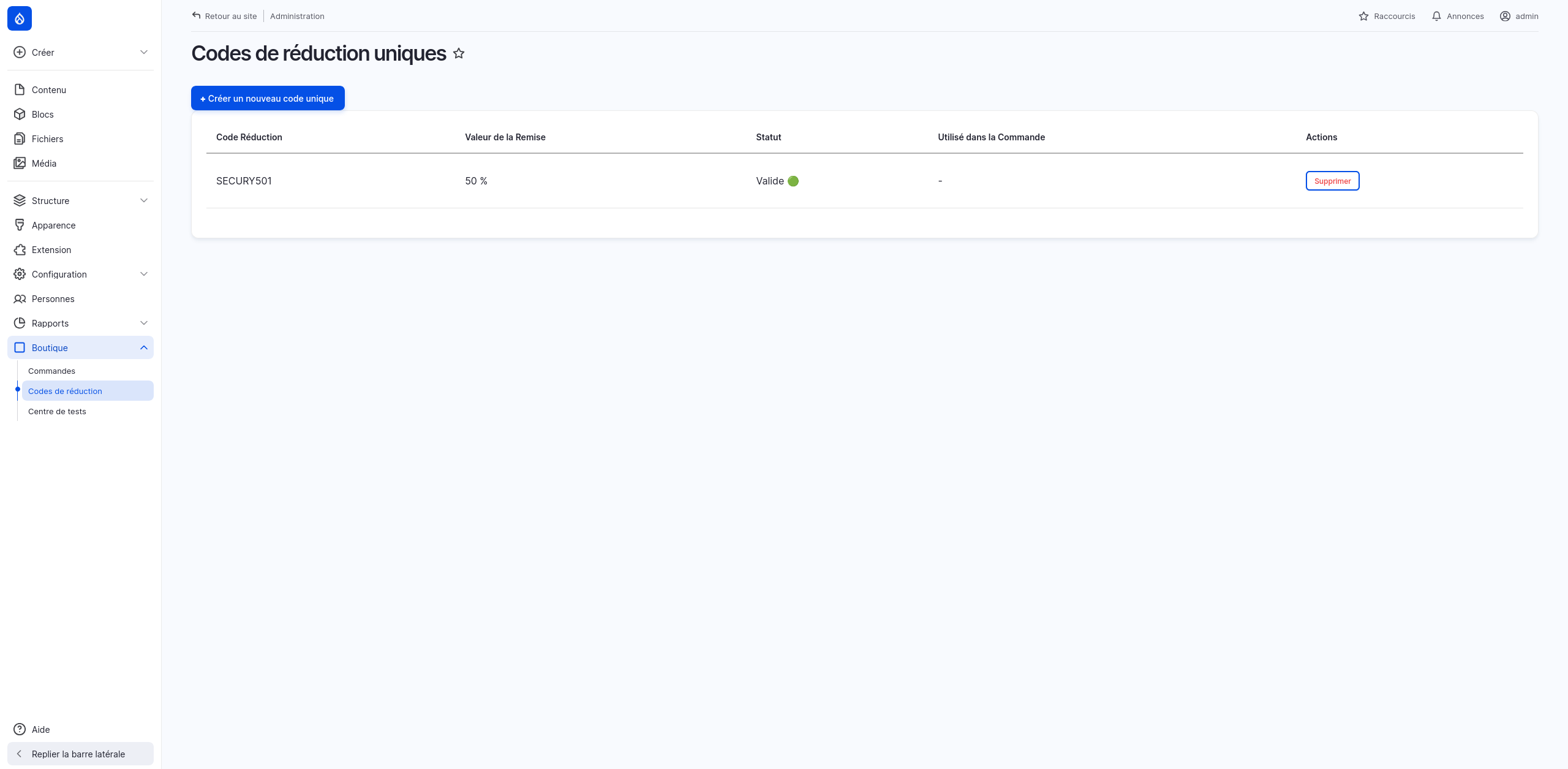
Task: Open the Aide help link
Action: [80, 729]
